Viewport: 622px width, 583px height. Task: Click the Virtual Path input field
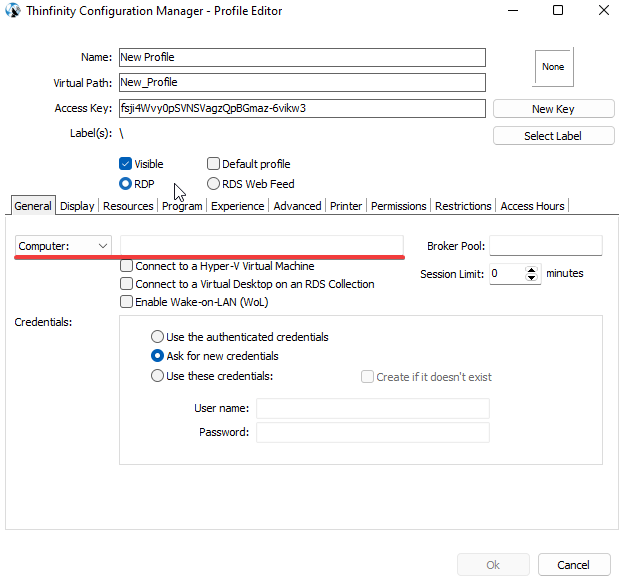pos(302,82)
